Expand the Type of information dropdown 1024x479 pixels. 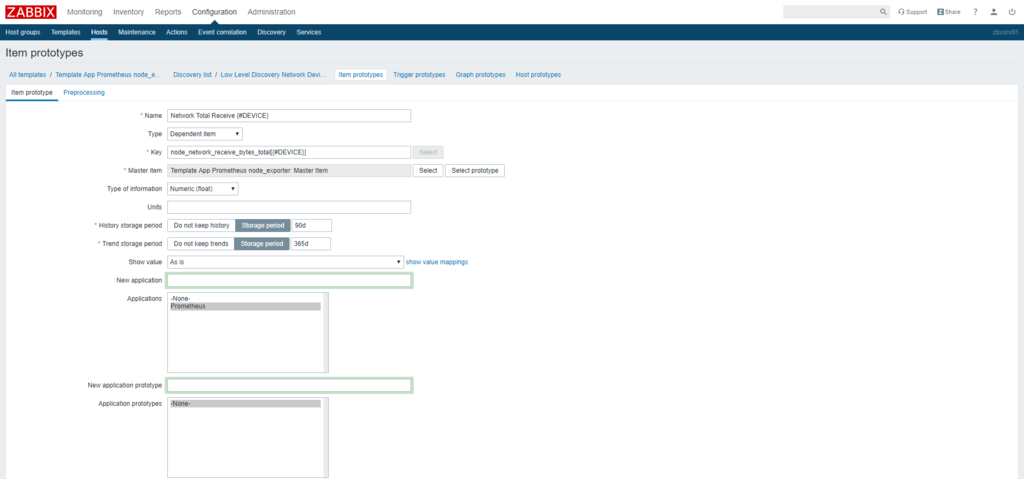(x=202, y=188)
